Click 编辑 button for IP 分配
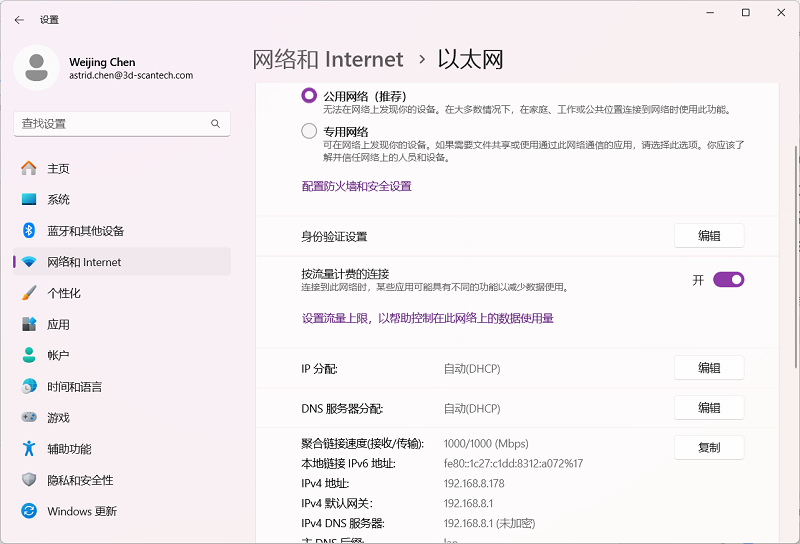This screenshot has width=800, height=544. (709, 368)
